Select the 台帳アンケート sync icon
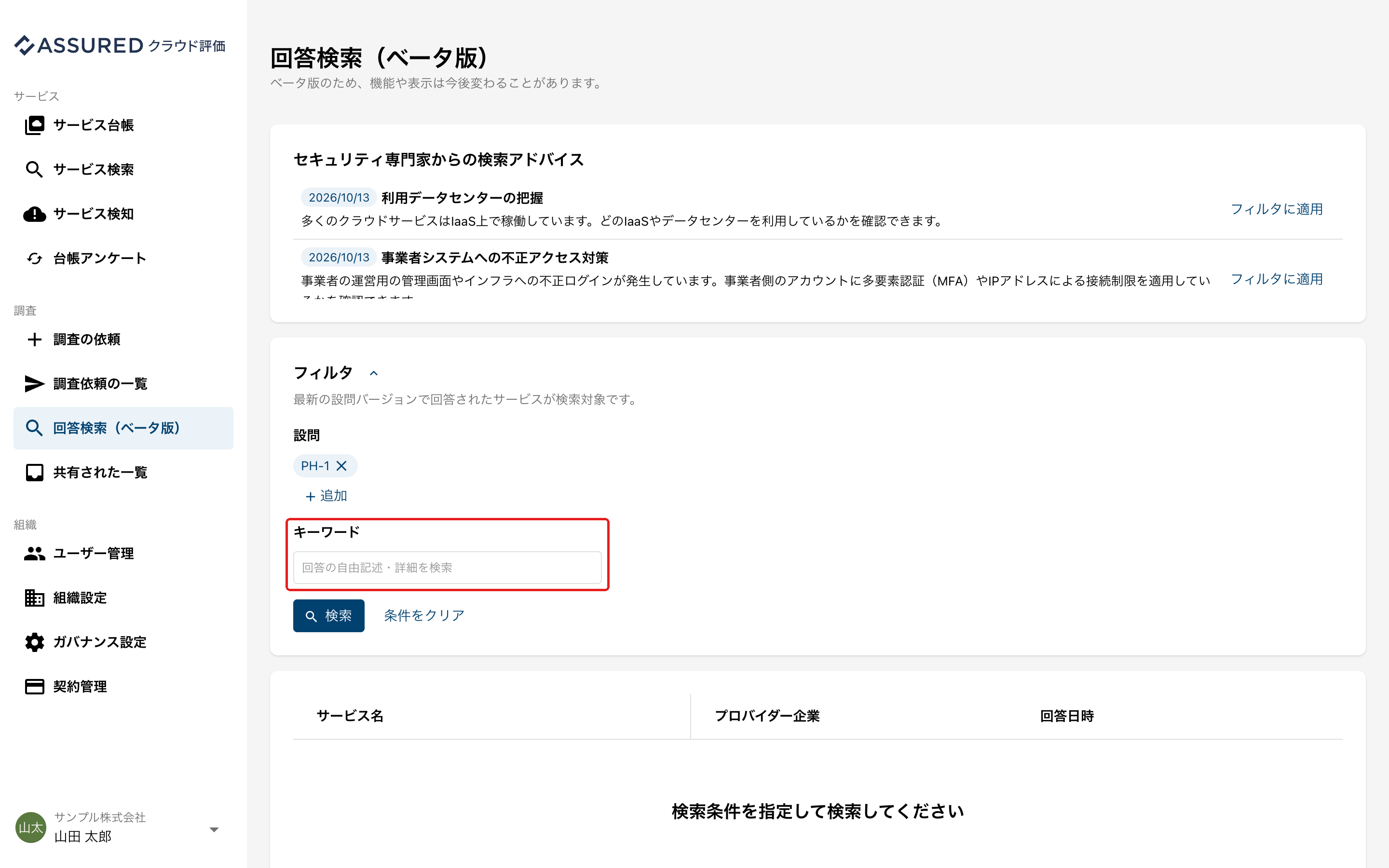 coord(34,258)
